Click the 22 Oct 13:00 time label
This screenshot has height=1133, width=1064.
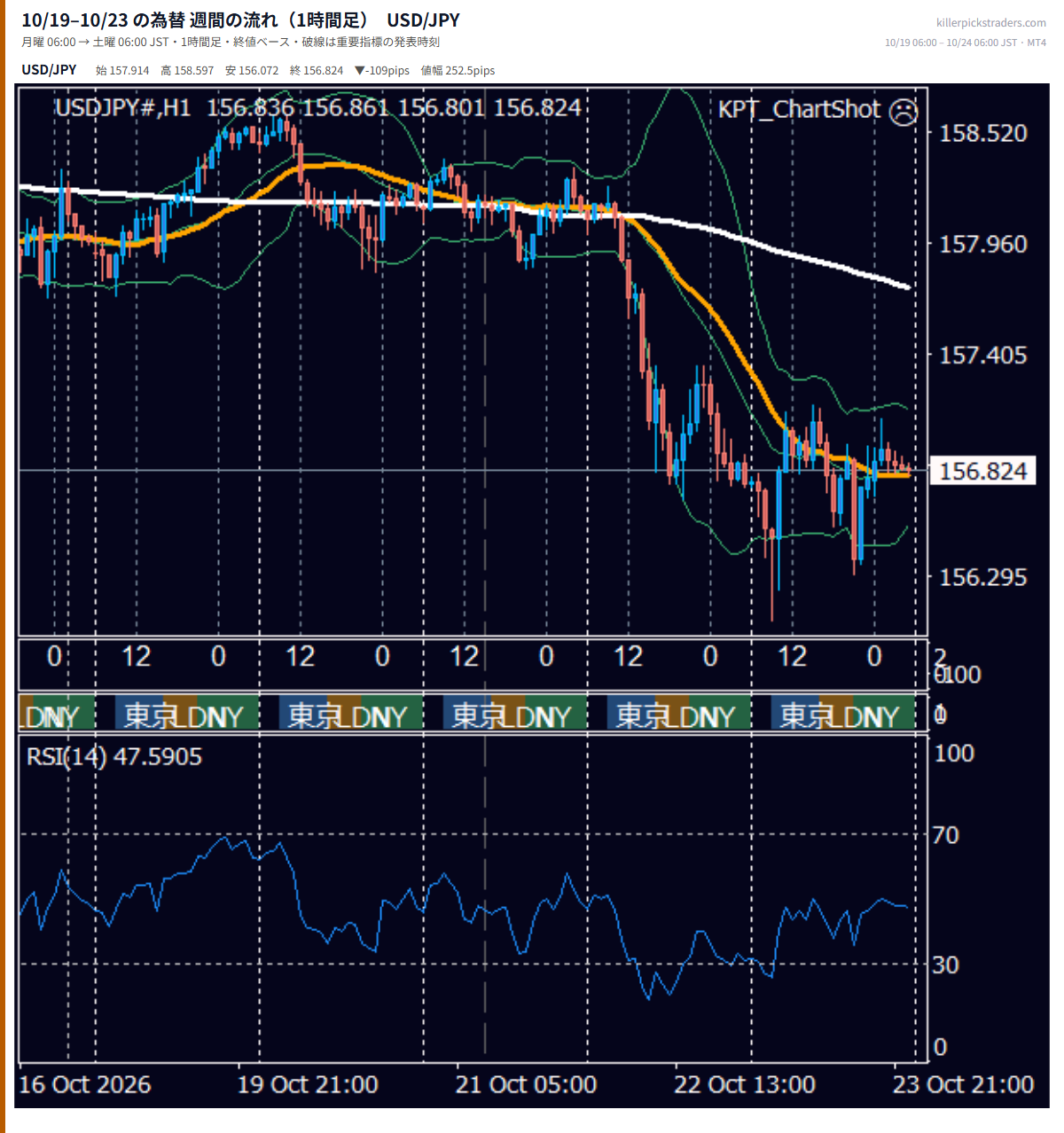coord(745,1085)
